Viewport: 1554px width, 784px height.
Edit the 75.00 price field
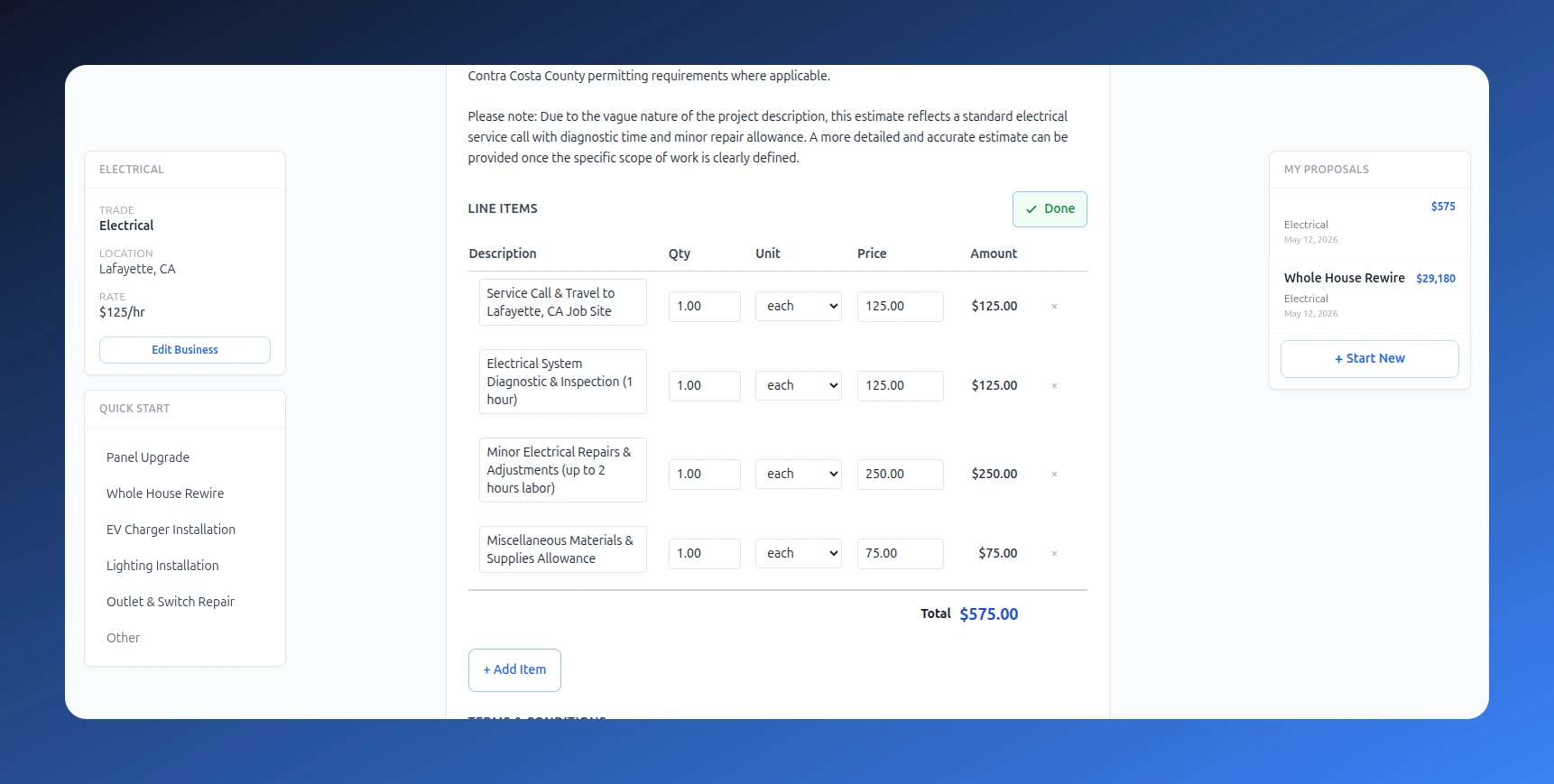[901, 554]
